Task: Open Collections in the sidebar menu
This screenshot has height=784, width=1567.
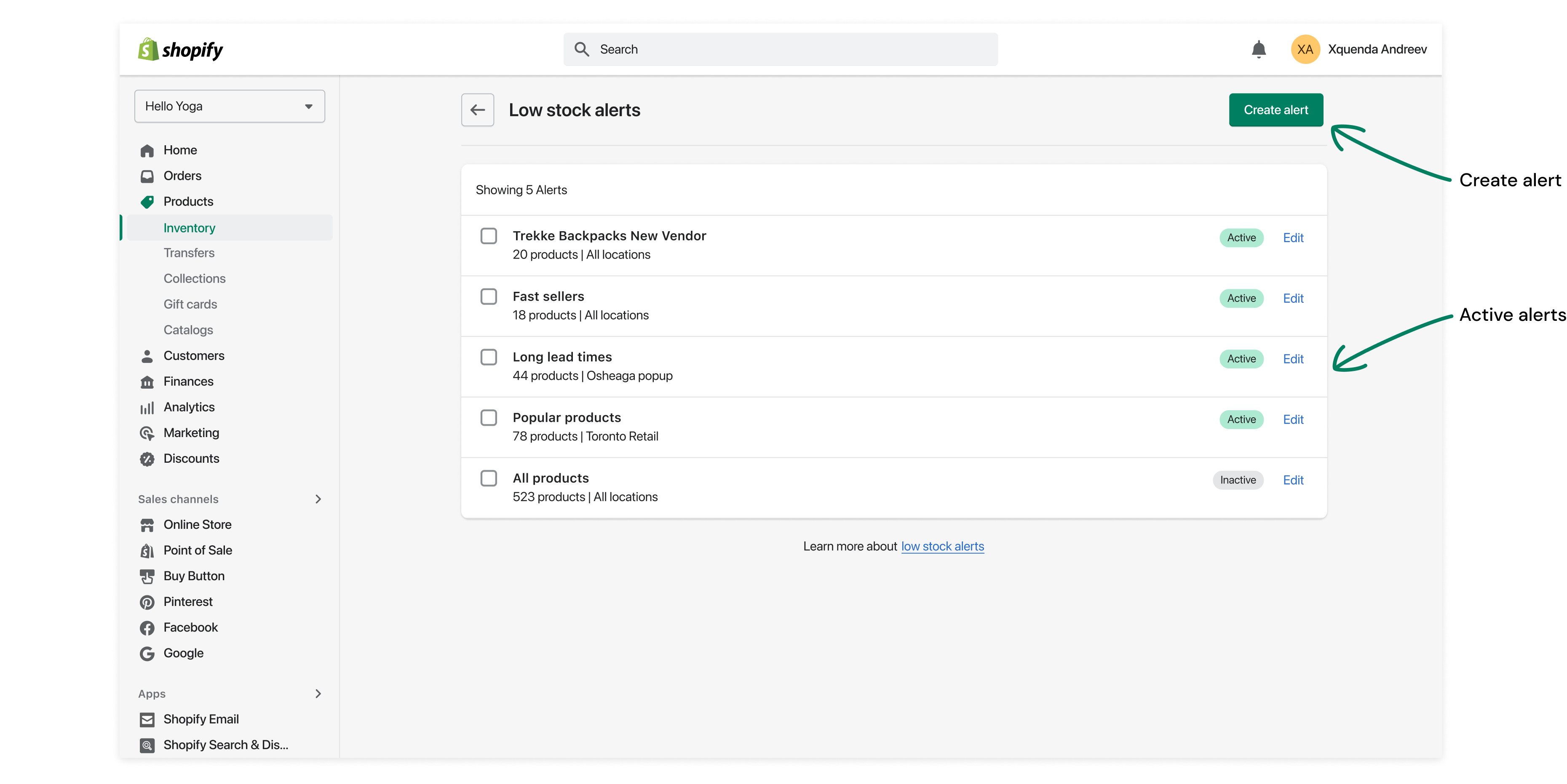Action: click(194, 279)
